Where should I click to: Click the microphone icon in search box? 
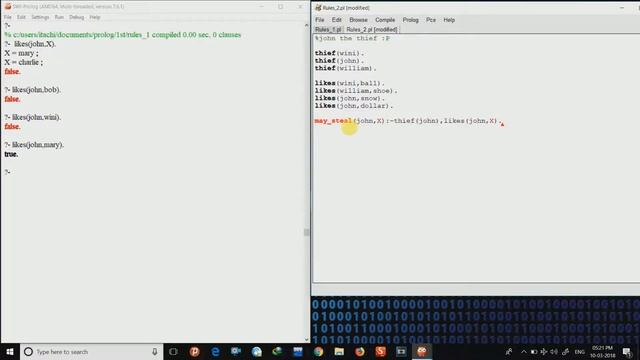(x=155, y=351)
